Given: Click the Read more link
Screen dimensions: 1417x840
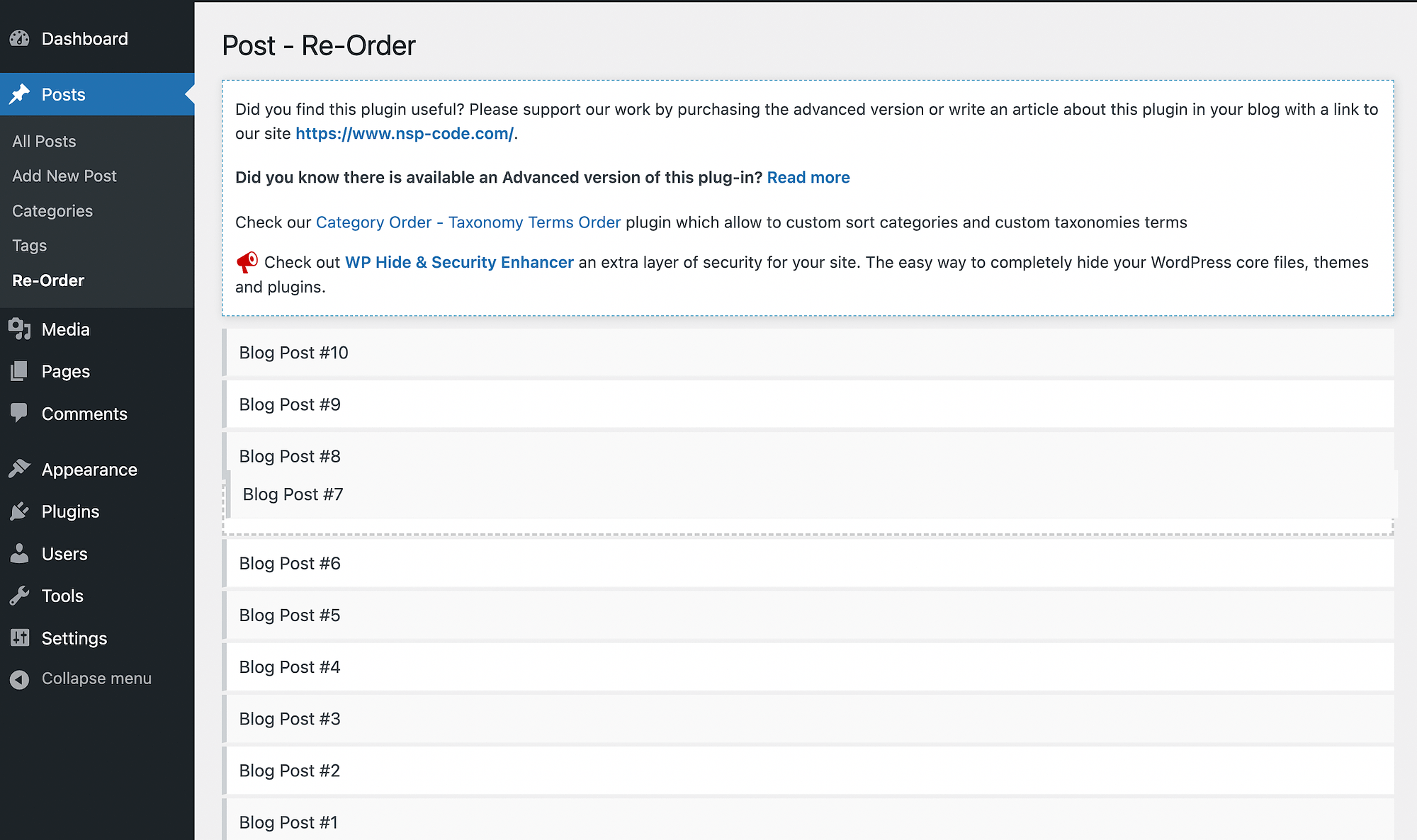Looking at the screenshot, I should [x=808, y=177].
